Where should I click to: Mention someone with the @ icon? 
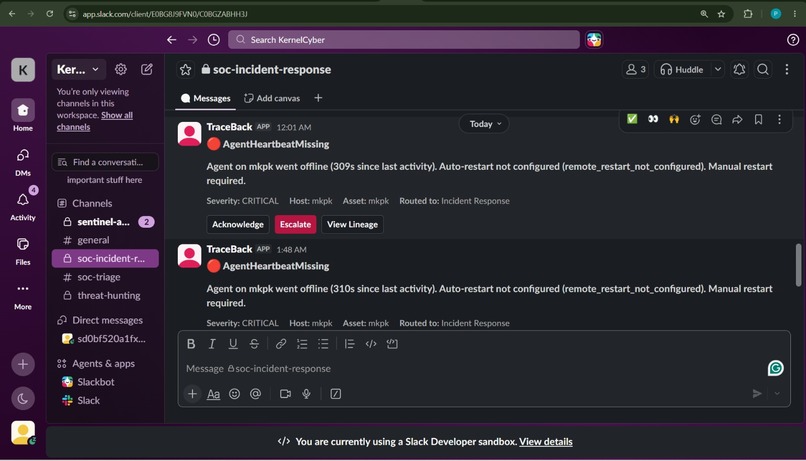click(255, 394)
